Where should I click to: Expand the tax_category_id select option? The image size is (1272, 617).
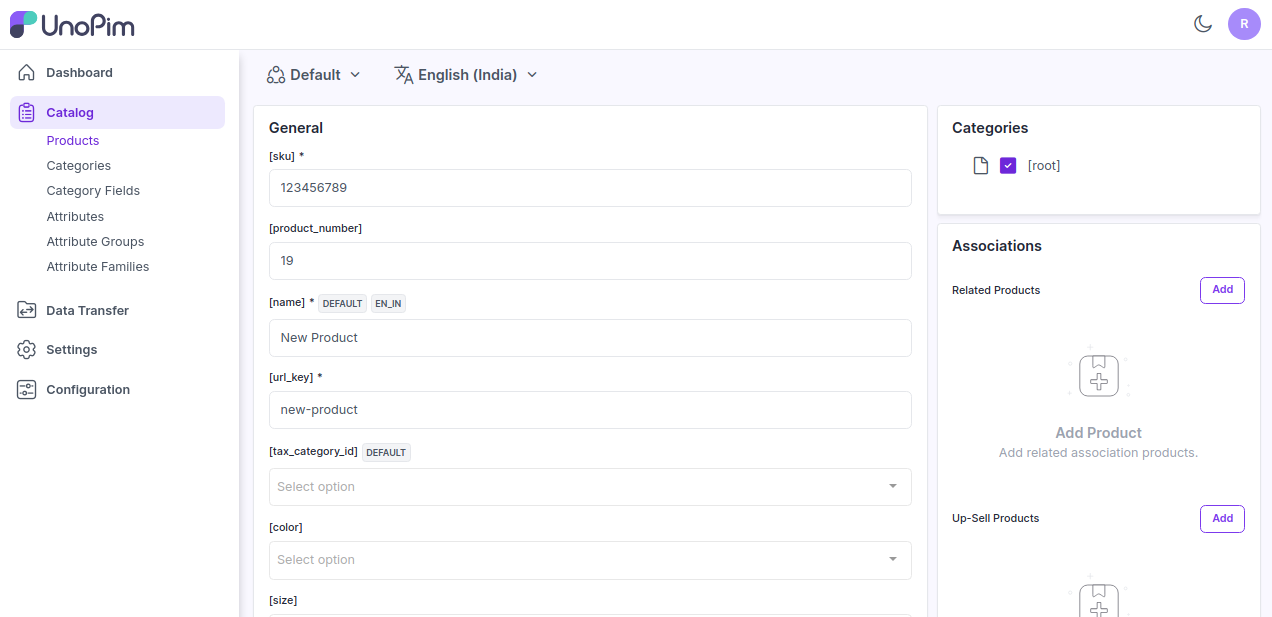590,487
